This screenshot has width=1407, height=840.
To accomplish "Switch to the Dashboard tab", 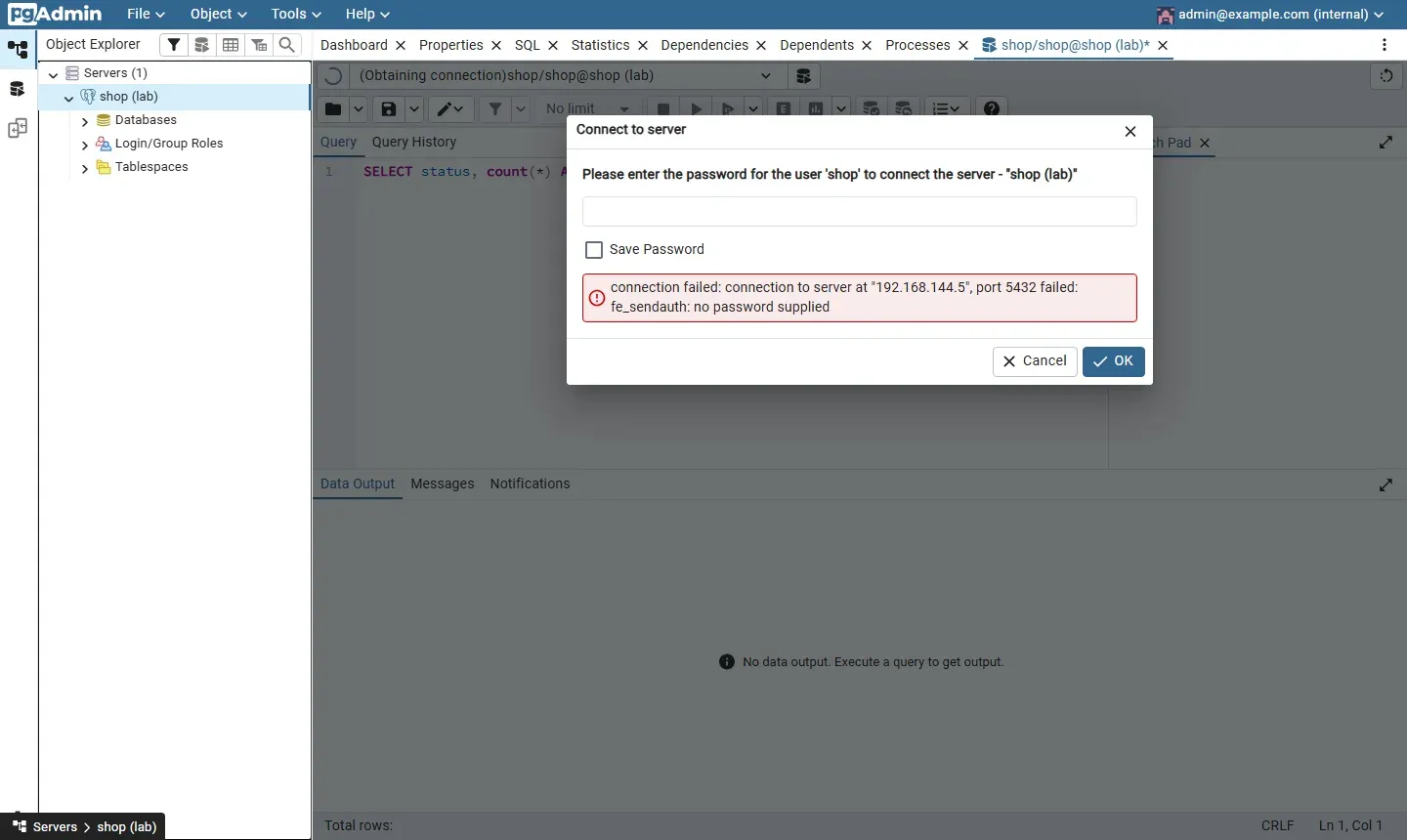I will pos(354,46).
